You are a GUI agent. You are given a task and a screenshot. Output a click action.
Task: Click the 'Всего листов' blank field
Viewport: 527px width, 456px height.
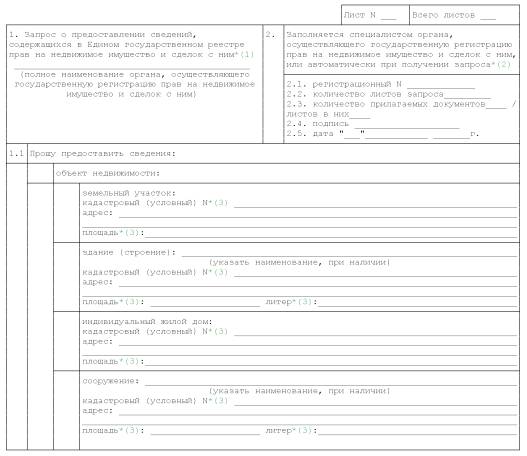(x=488, y=16)
